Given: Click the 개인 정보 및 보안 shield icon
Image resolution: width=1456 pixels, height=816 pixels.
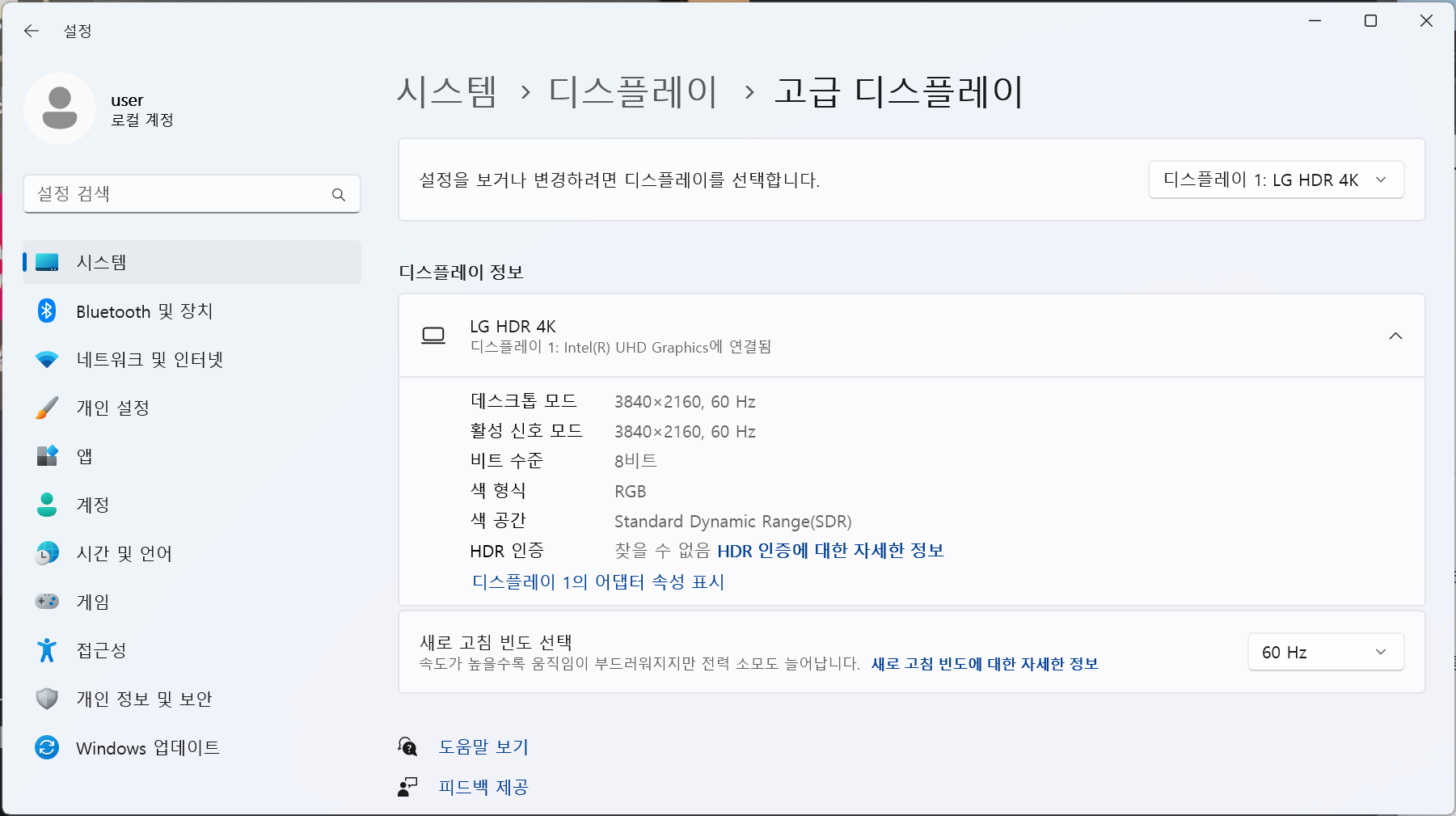Looking at the screenshot, I should click(47, 699).
